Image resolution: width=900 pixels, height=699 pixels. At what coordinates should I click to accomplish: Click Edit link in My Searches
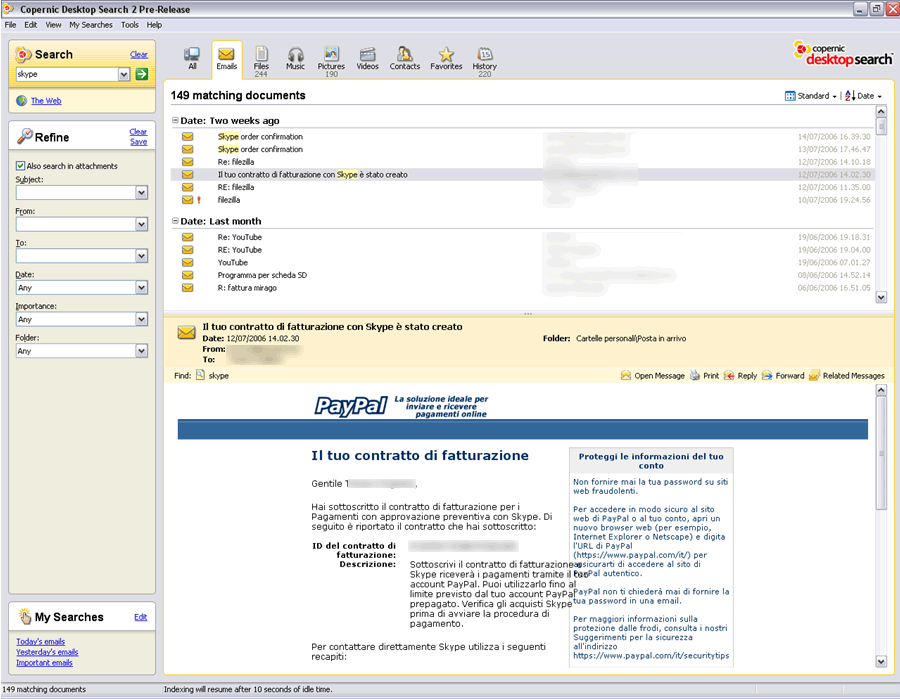point(141,617)
